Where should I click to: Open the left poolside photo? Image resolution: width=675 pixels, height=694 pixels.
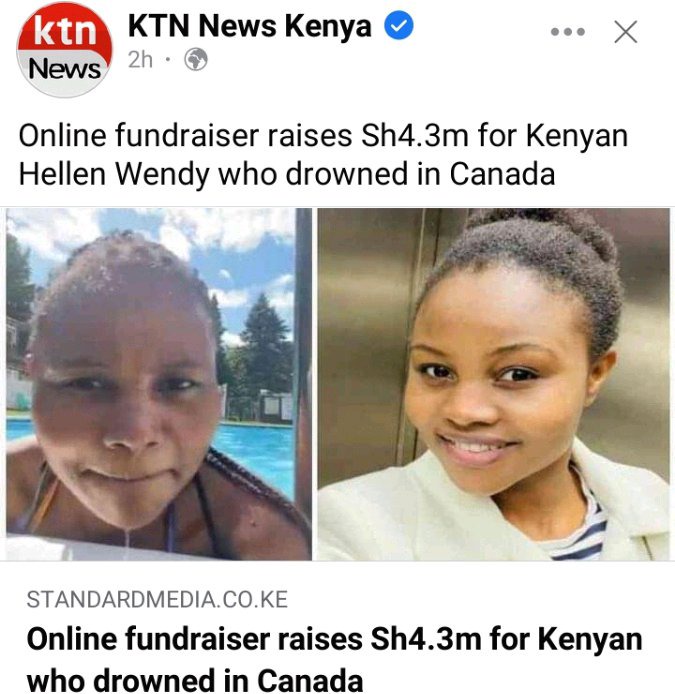click(x=159, y=384)
